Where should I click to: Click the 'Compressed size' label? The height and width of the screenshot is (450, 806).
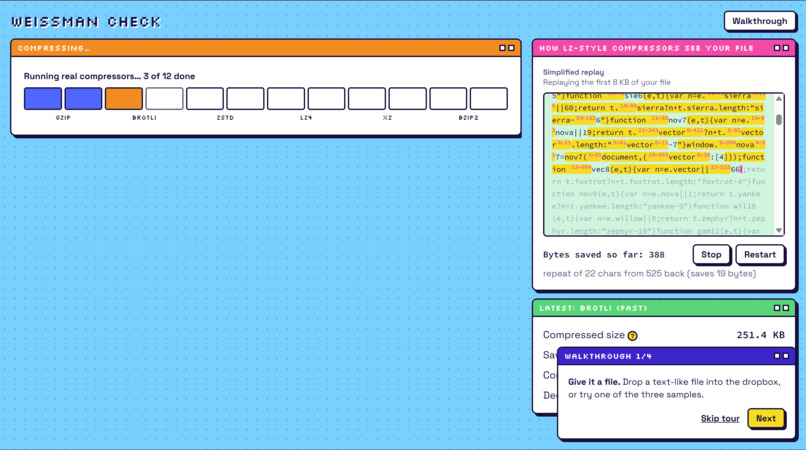[583, 335]
